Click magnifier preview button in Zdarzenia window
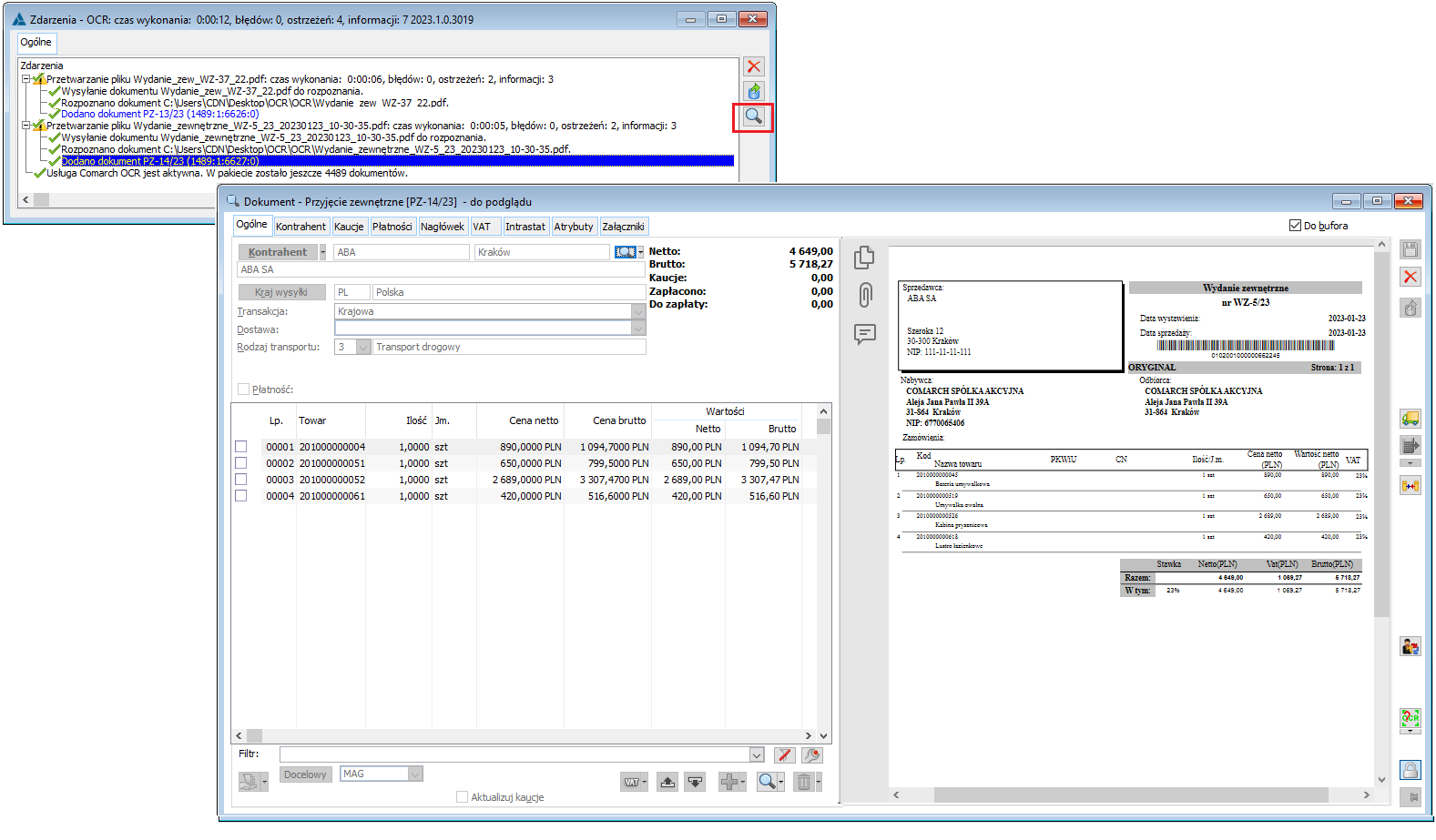Image resolution: width=1436 pixels, height=840 pixels. 754,116
